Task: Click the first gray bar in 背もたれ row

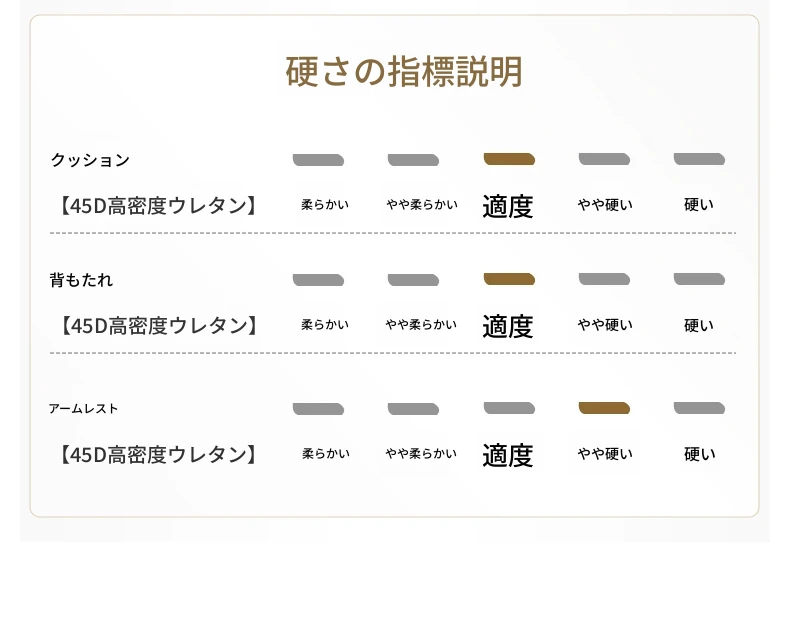Action: (318, 279)
